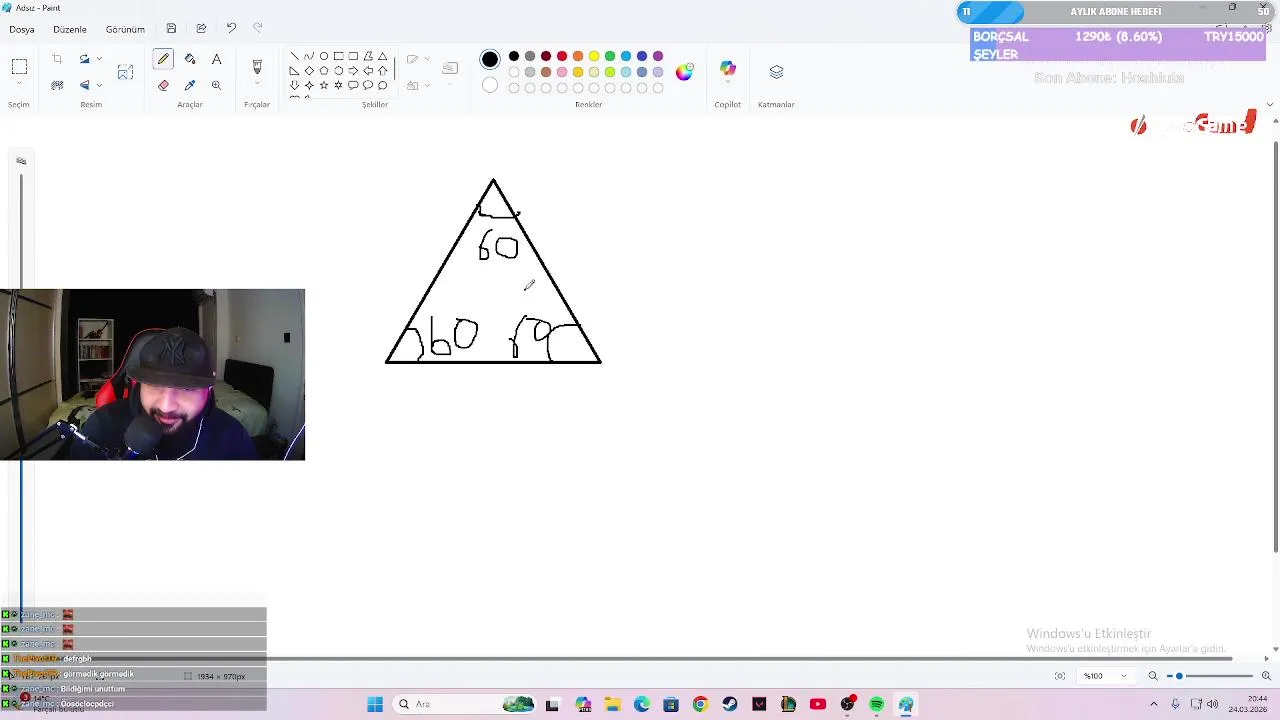Click the Remove background icon
Viewport: 1280px width, 720px height.
coord(57,85)
